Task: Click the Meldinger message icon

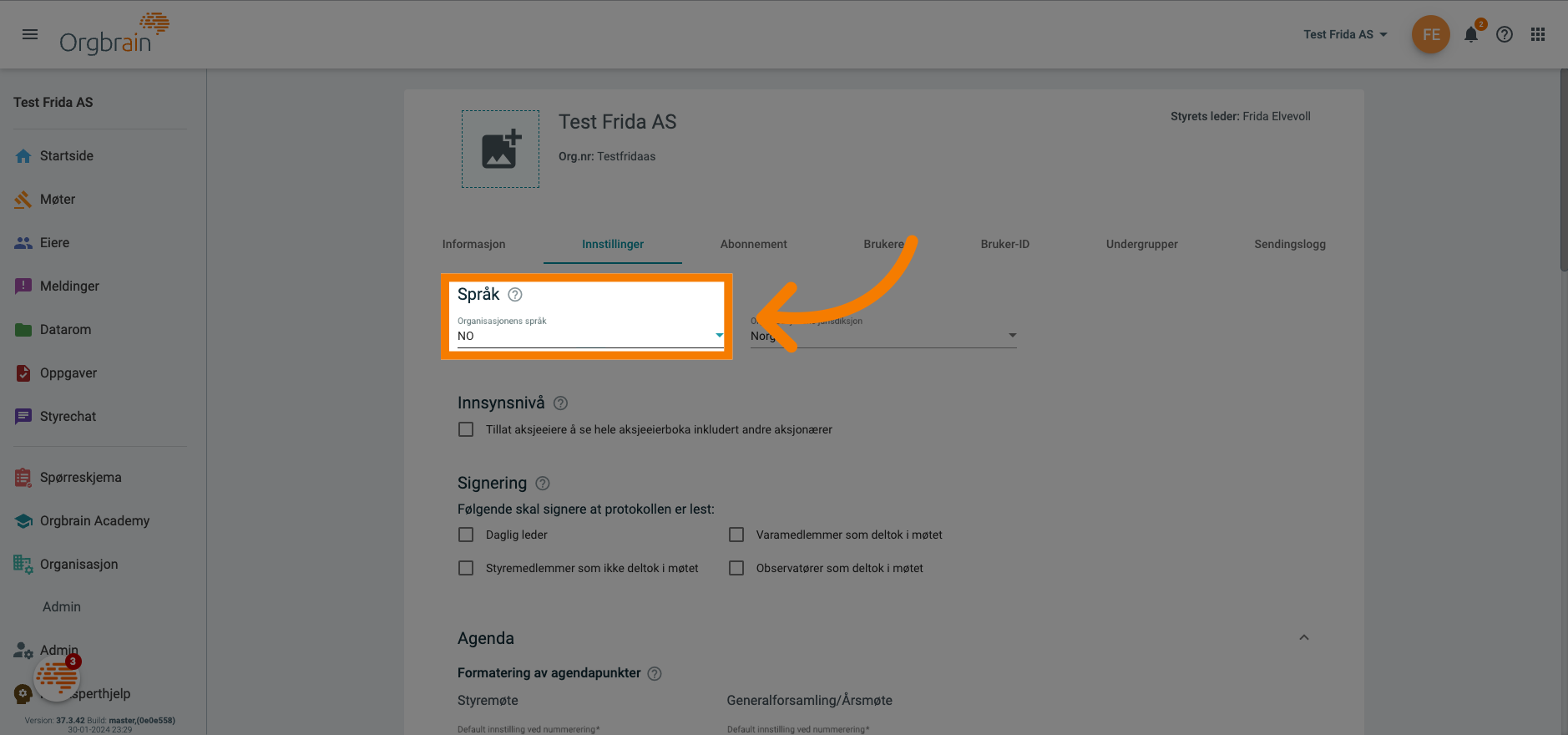Action: (23, 286)
